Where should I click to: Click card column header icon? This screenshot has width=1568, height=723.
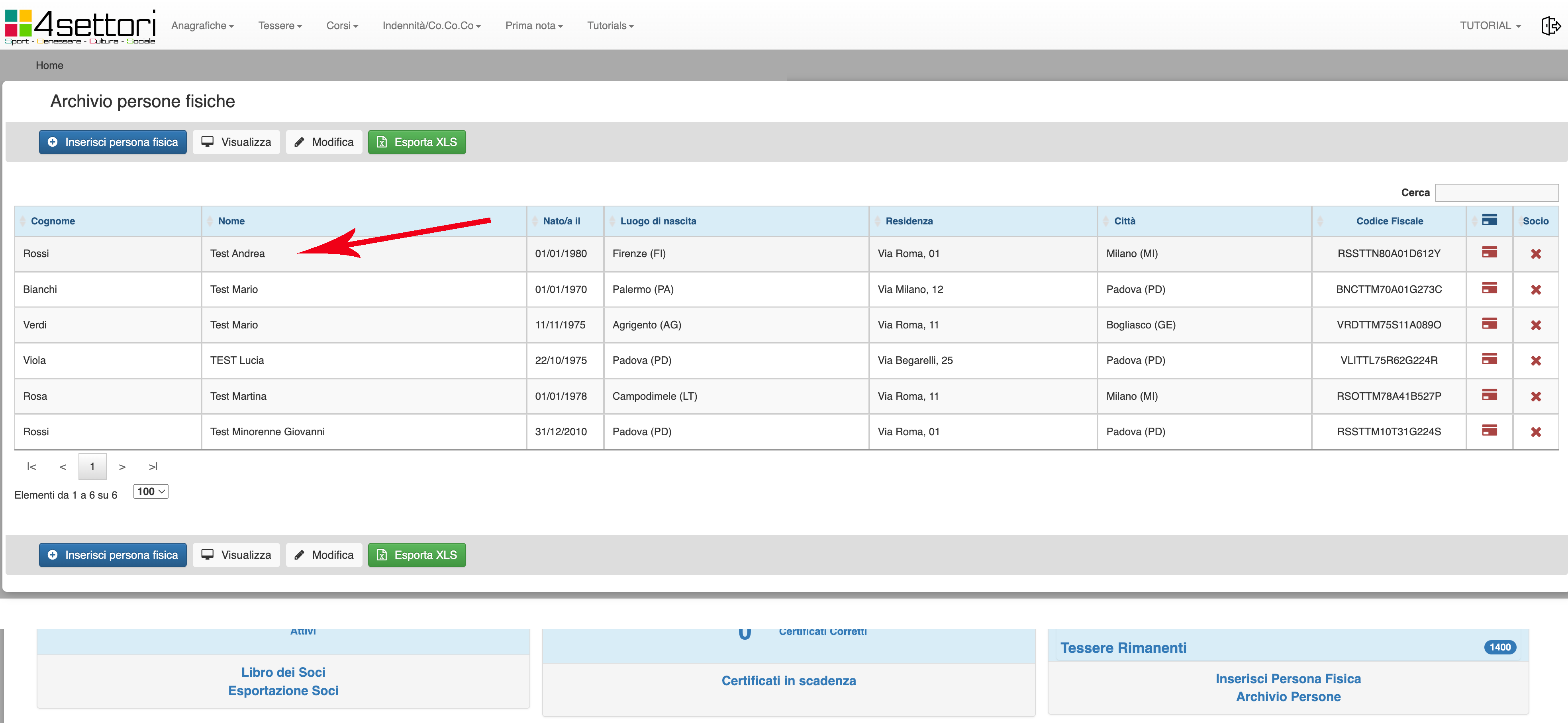1489,220
